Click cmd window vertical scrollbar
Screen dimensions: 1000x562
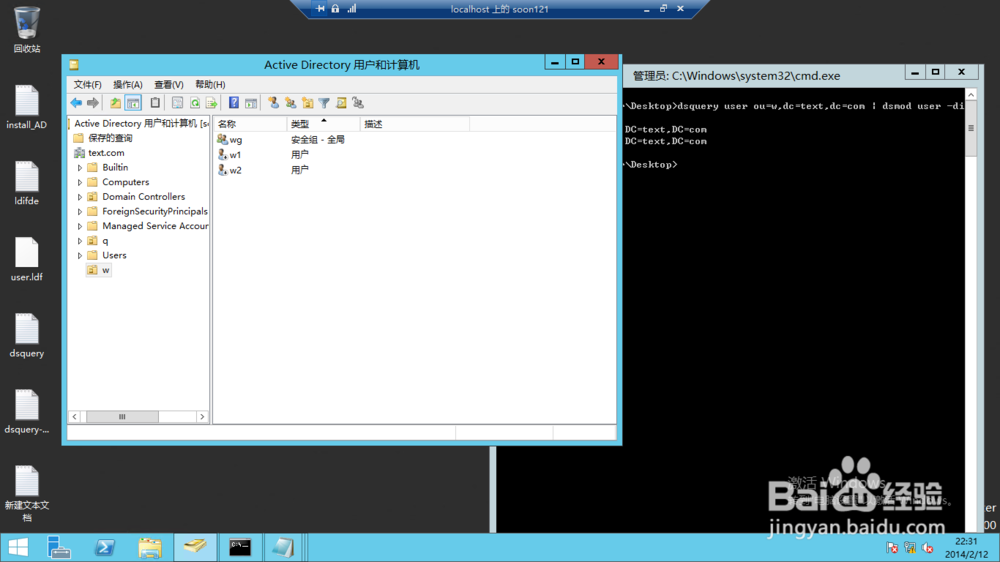tap(971, 128)
